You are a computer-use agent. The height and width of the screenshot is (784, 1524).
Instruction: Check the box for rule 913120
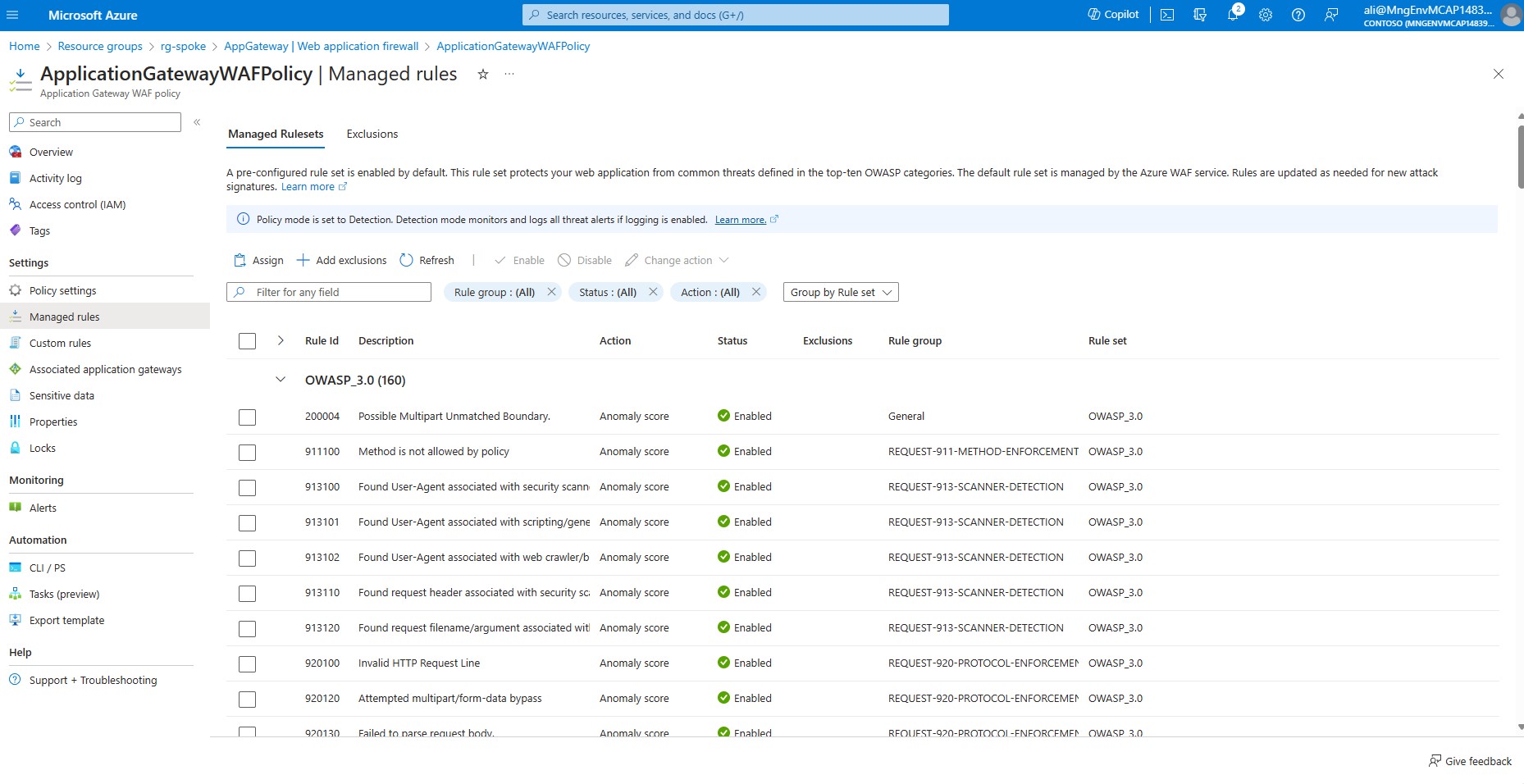247,629
